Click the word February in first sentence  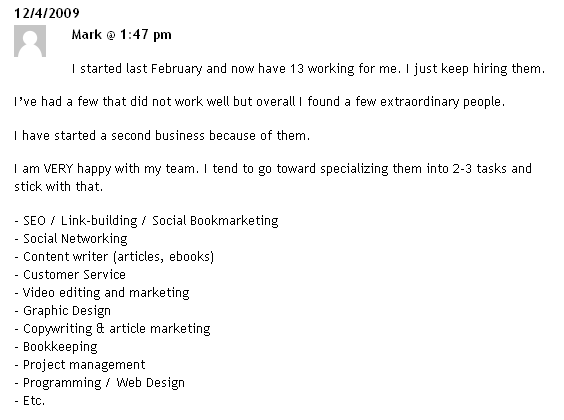(x=177, y=69)
